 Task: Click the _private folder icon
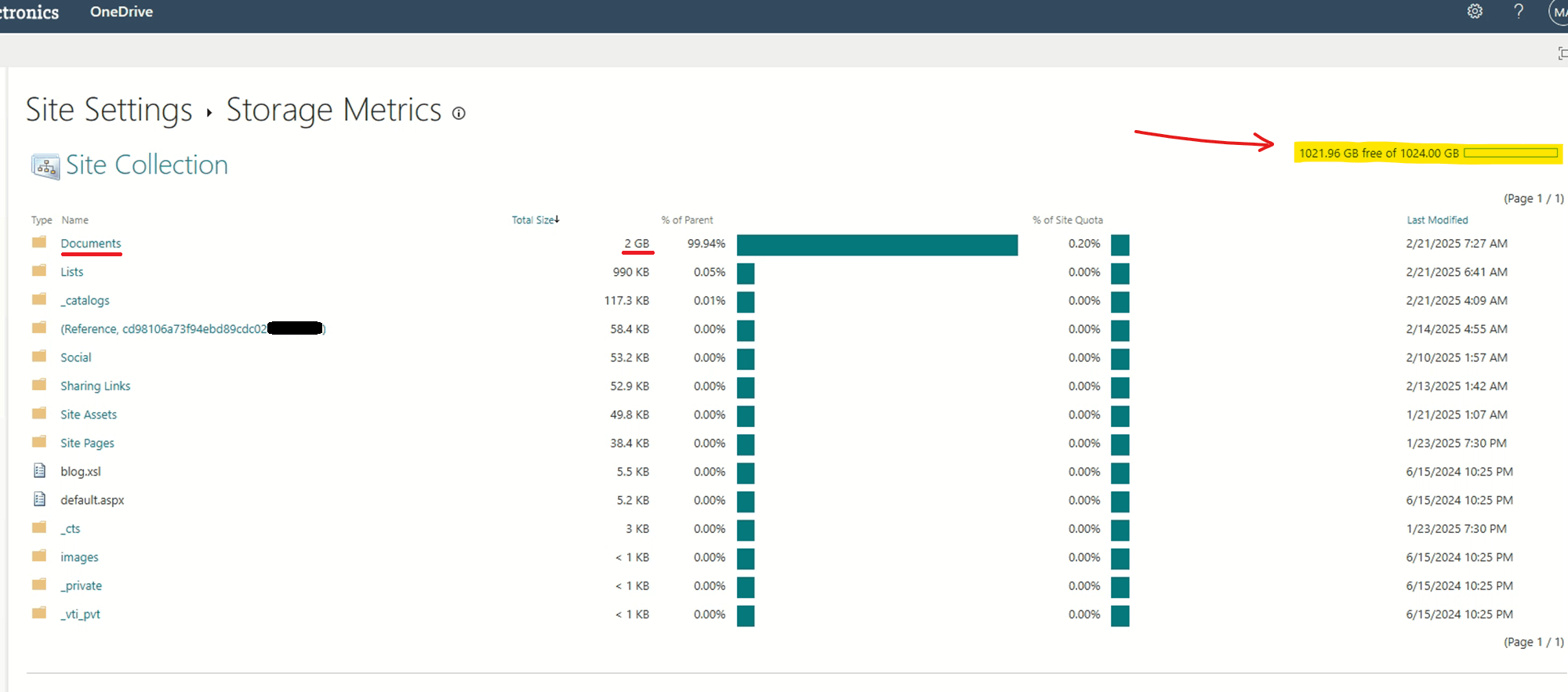[x=39, y=585]
